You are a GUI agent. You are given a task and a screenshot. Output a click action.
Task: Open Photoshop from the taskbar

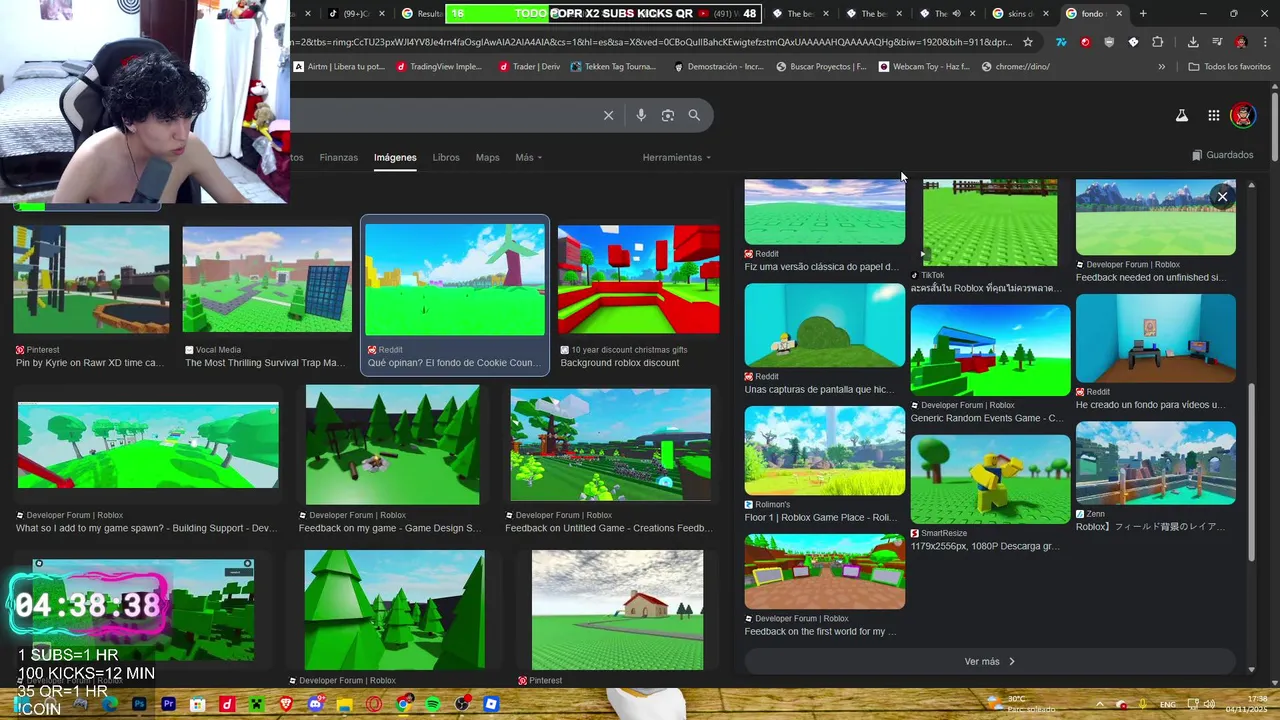pyautogui.click(x=139, y=704)
